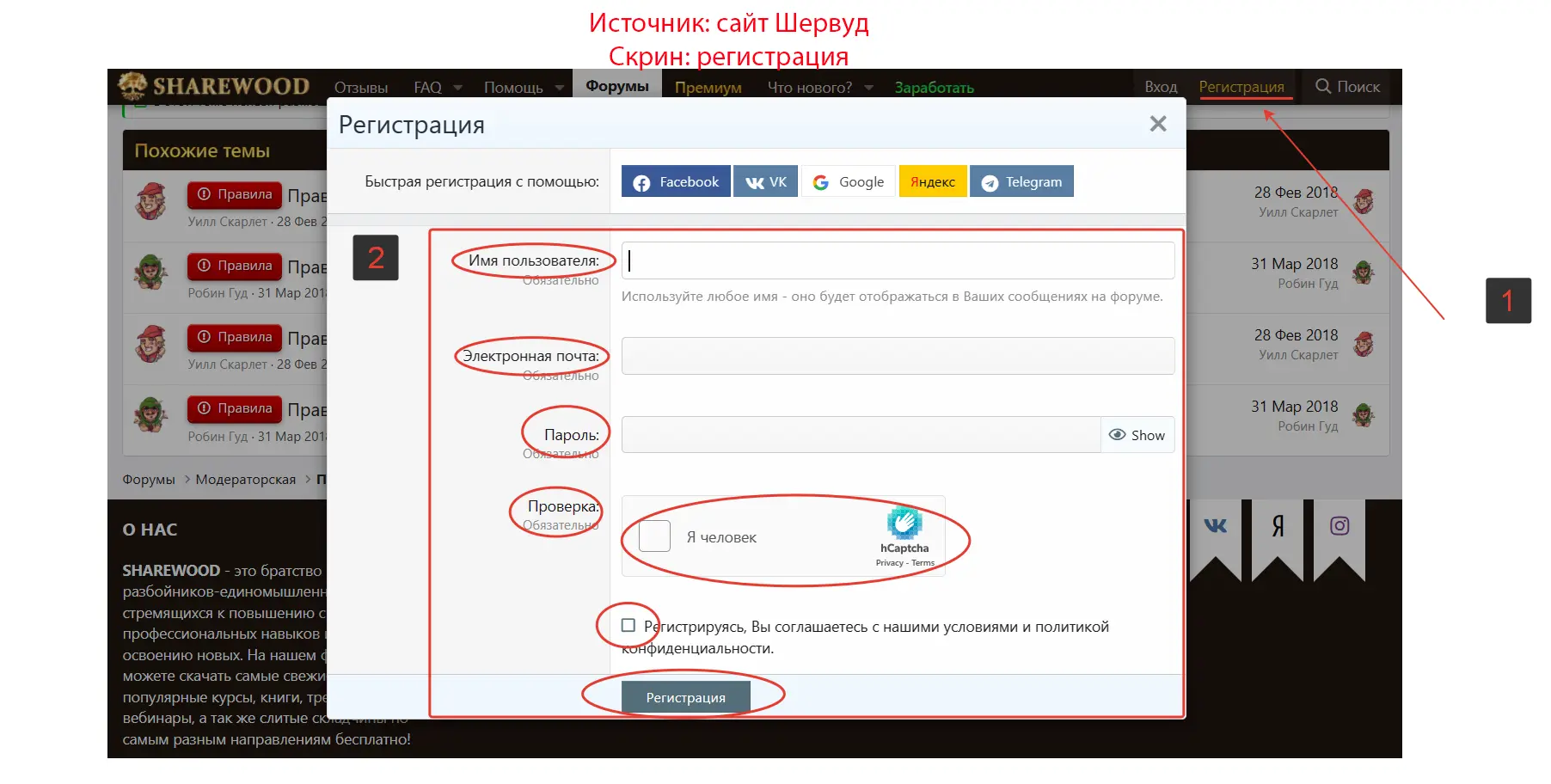Viewport: 1551px width, 784px height.
Task: Focus the Имя пользователя field
Action: (x=898, y=260)
